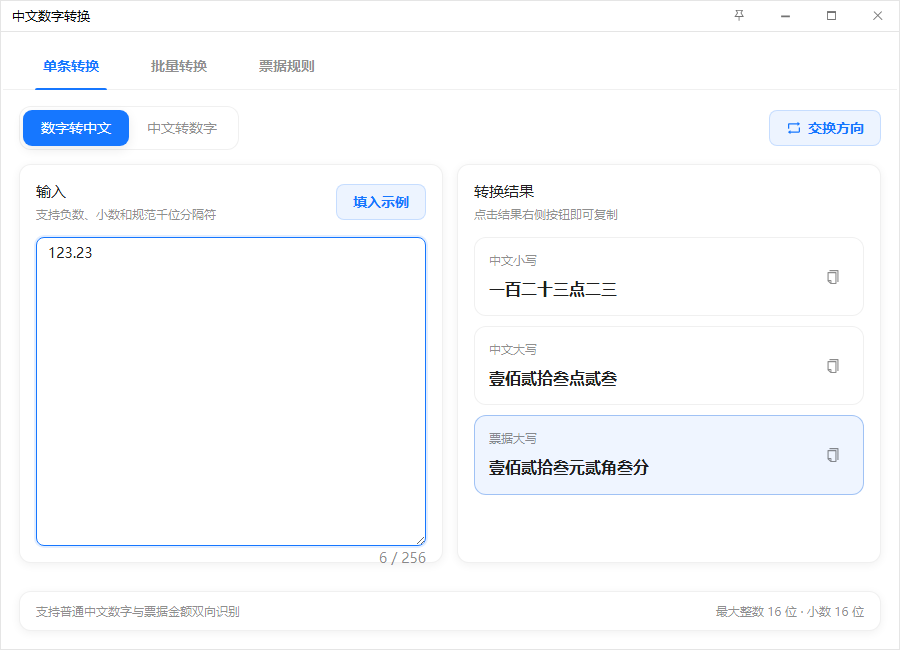Open the 票据规则 tab

(286, 66)
